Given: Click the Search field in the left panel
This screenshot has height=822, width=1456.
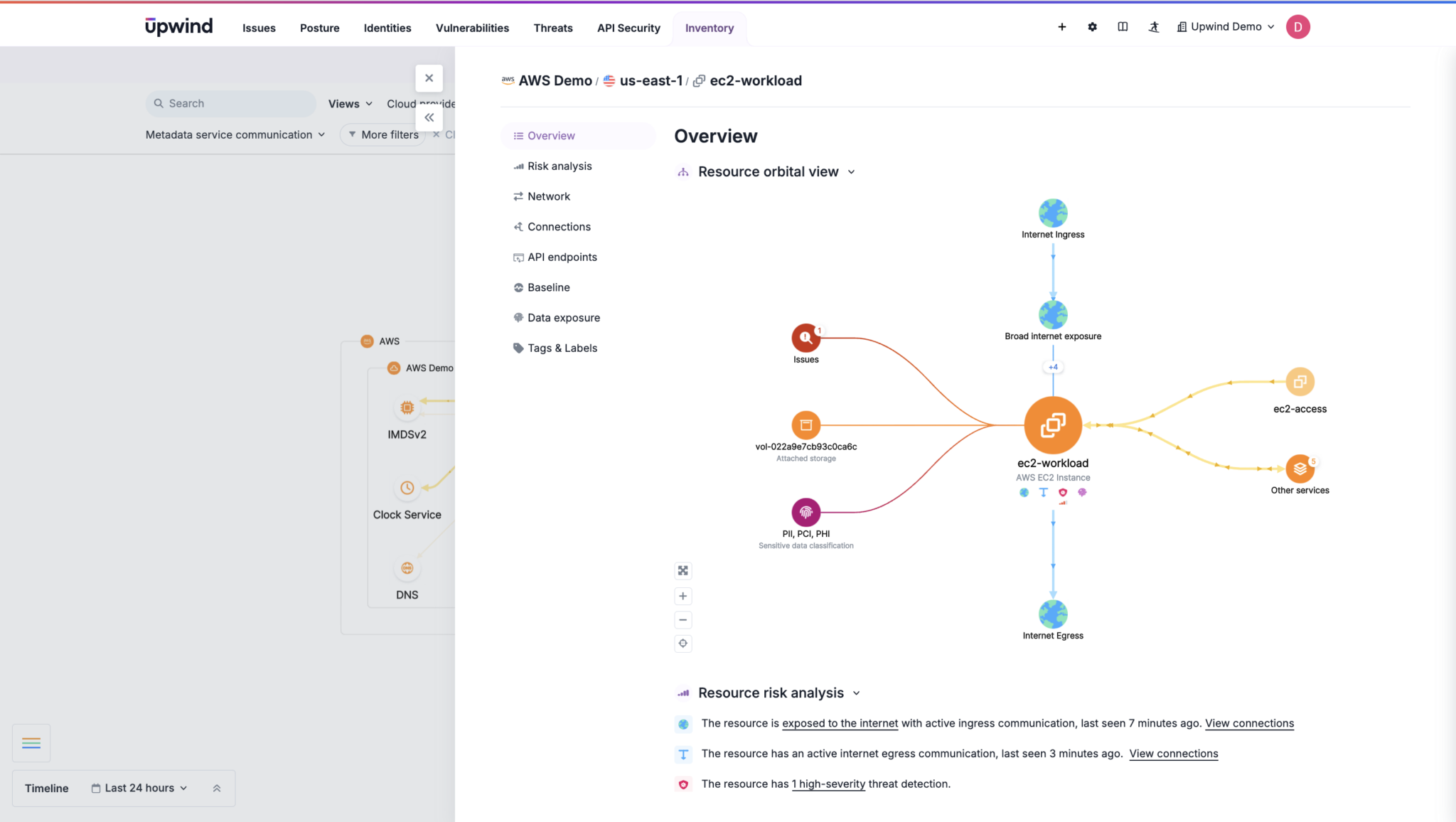Looking at the screenshot, I should point(230,103).
